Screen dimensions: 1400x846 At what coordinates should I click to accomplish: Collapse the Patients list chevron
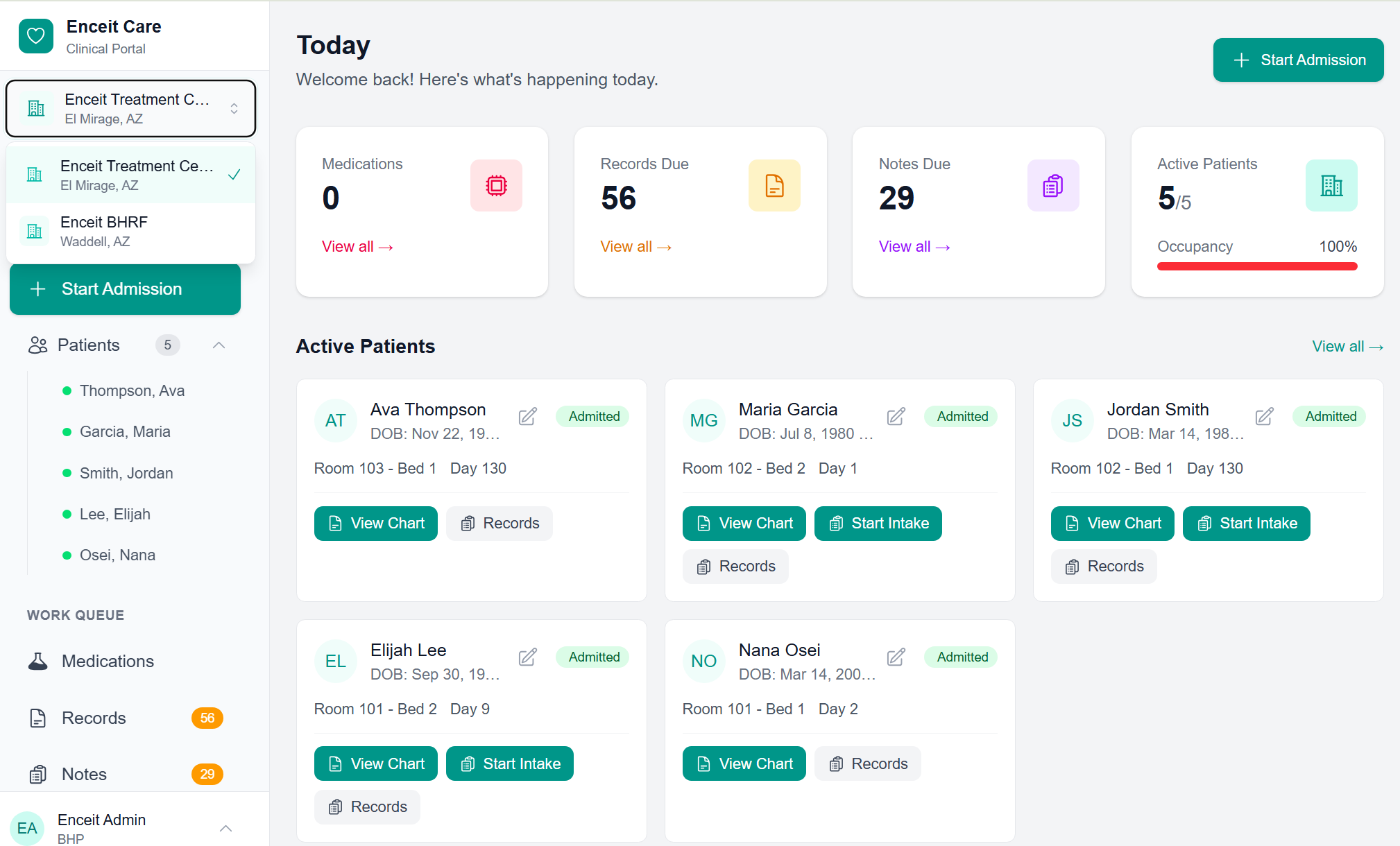pos(219,345)
